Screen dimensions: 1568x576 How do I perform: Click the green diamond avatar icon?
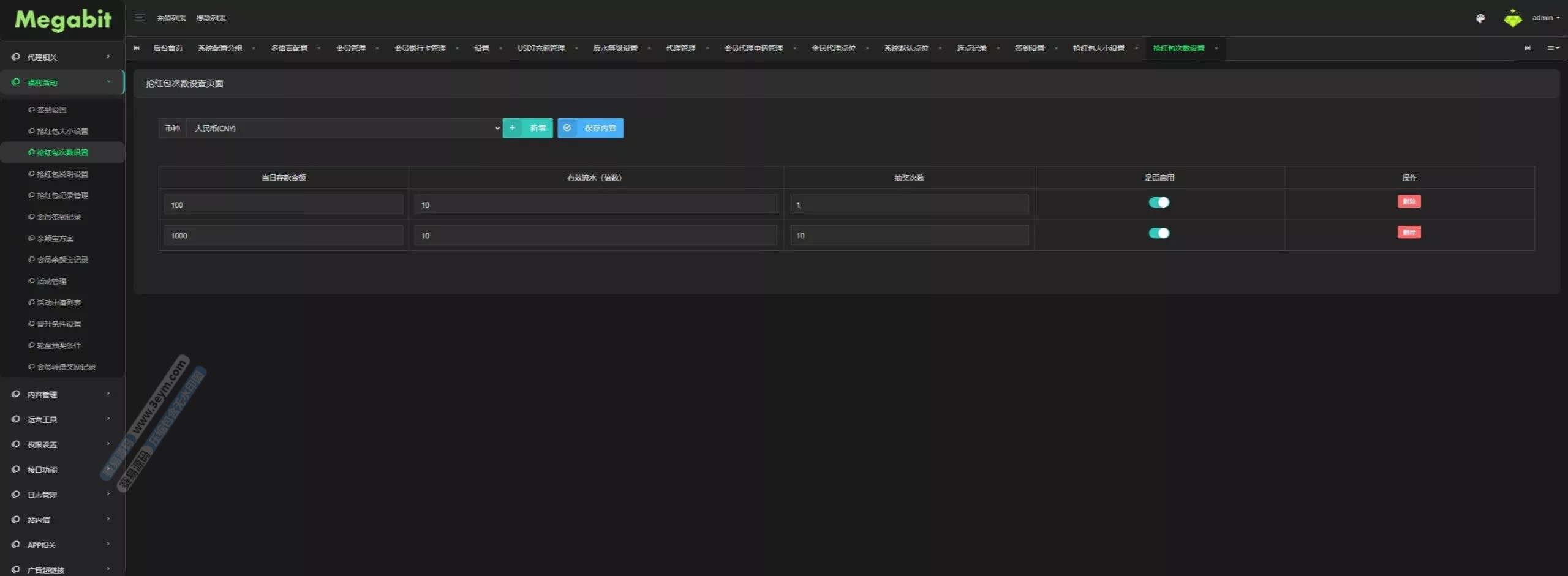1512,18
